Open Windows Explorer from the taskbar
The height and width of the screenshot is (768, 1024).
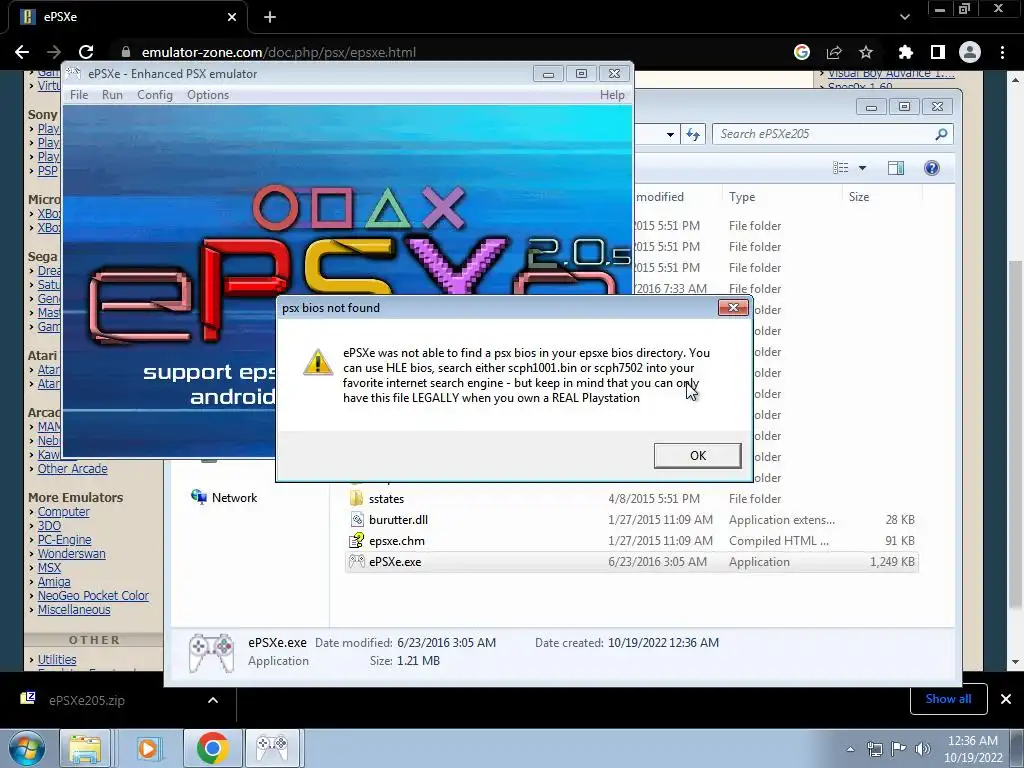pos(86,748)
